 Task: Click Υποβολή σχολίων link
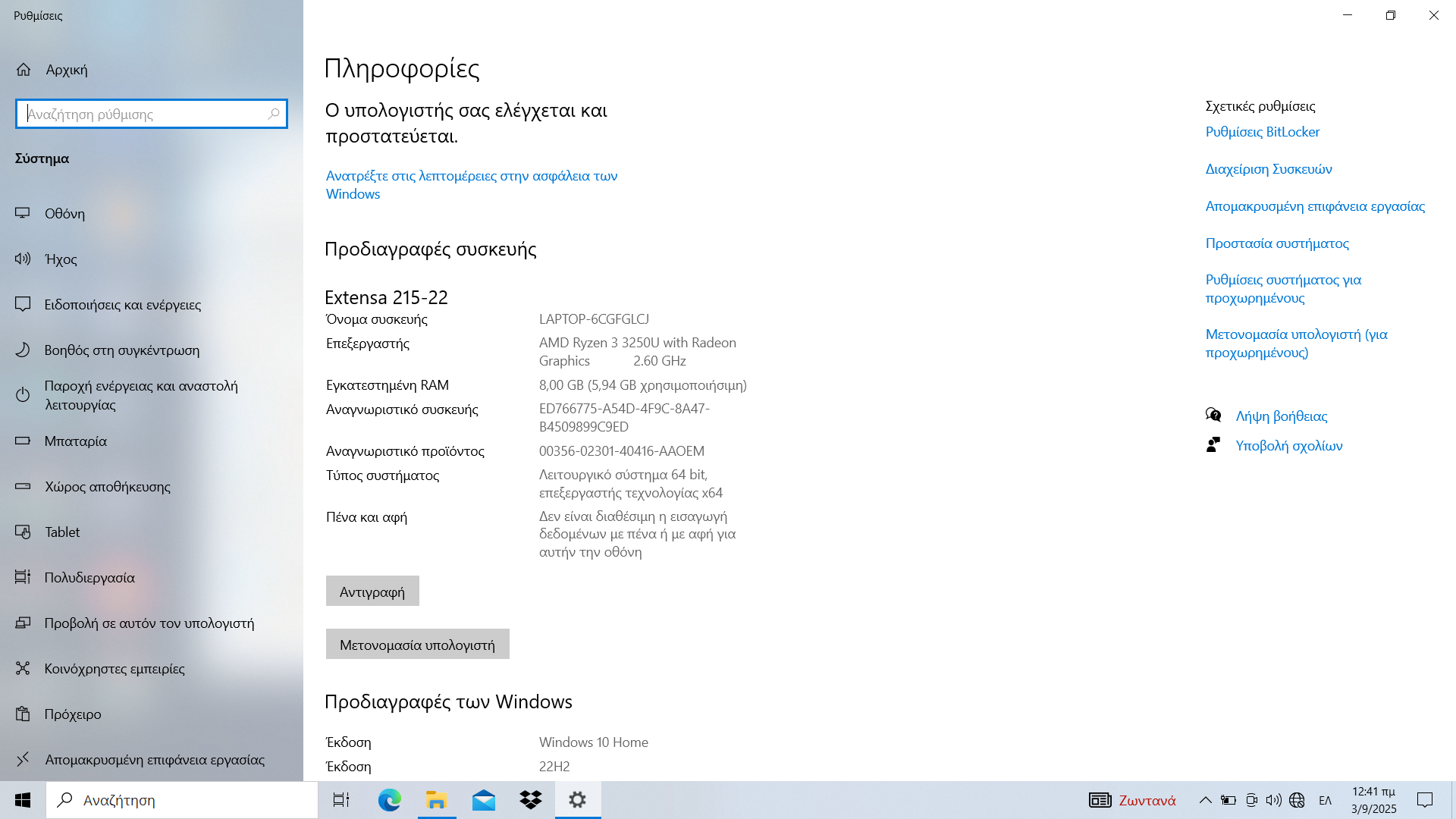(x=1289, y=445)
